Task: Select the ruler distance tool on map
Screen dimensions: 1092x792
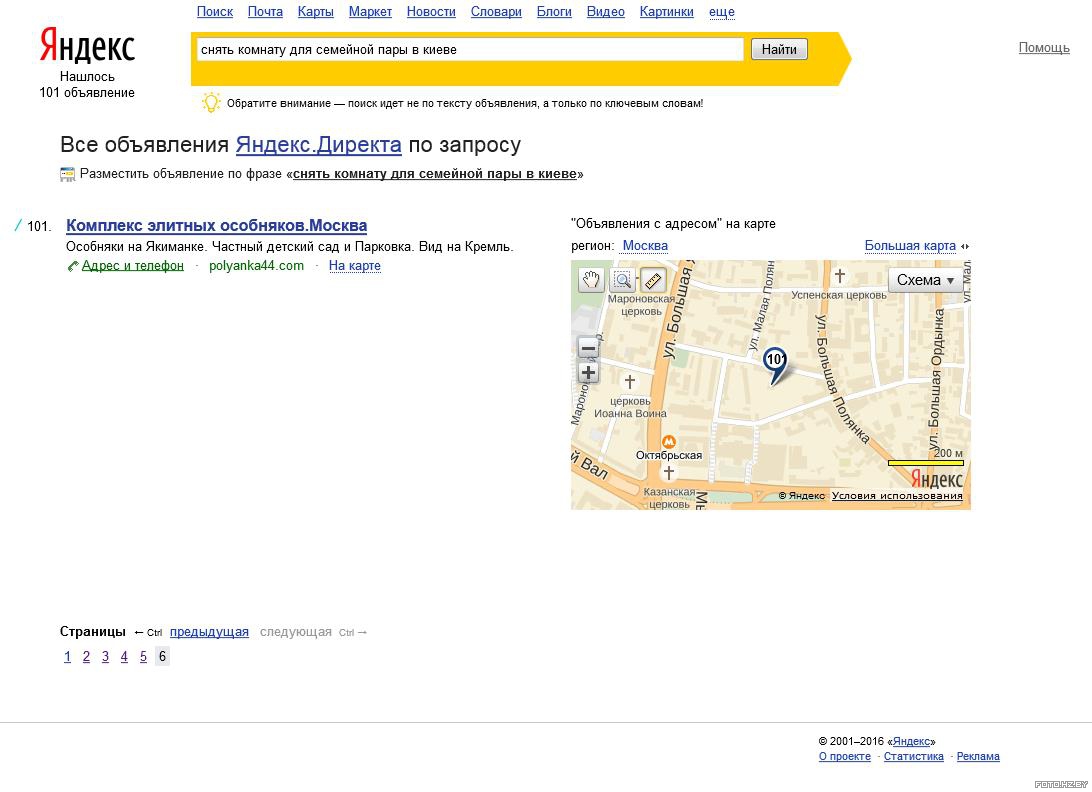Action: point(653,281)
